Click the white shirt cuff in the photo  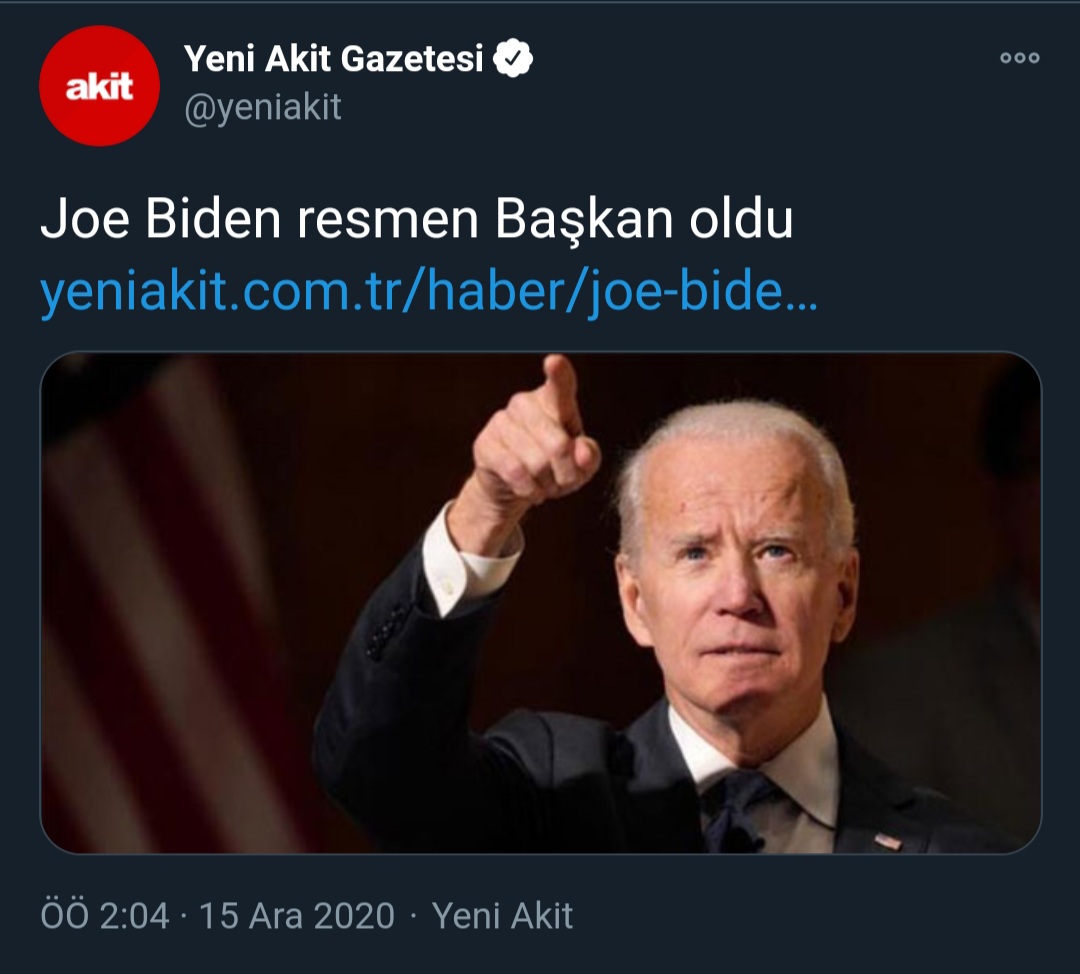467,561
